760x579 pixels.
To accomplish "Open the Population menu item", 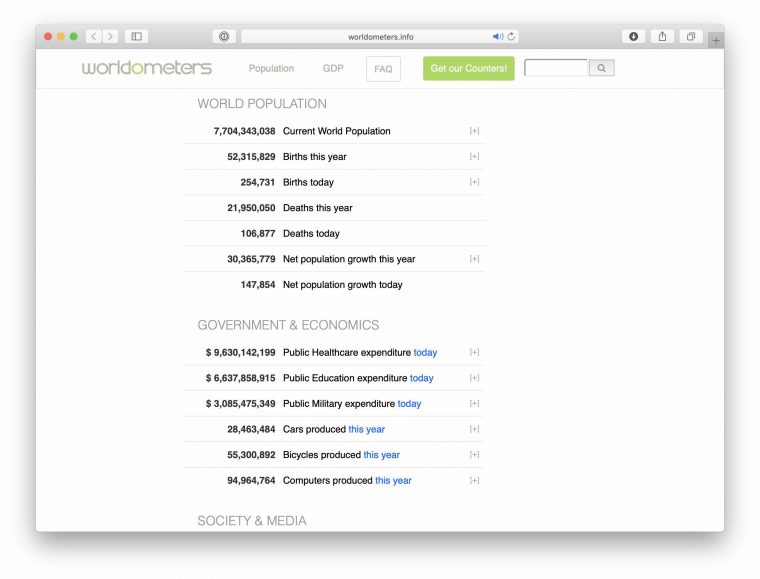I will click(271, 68).
